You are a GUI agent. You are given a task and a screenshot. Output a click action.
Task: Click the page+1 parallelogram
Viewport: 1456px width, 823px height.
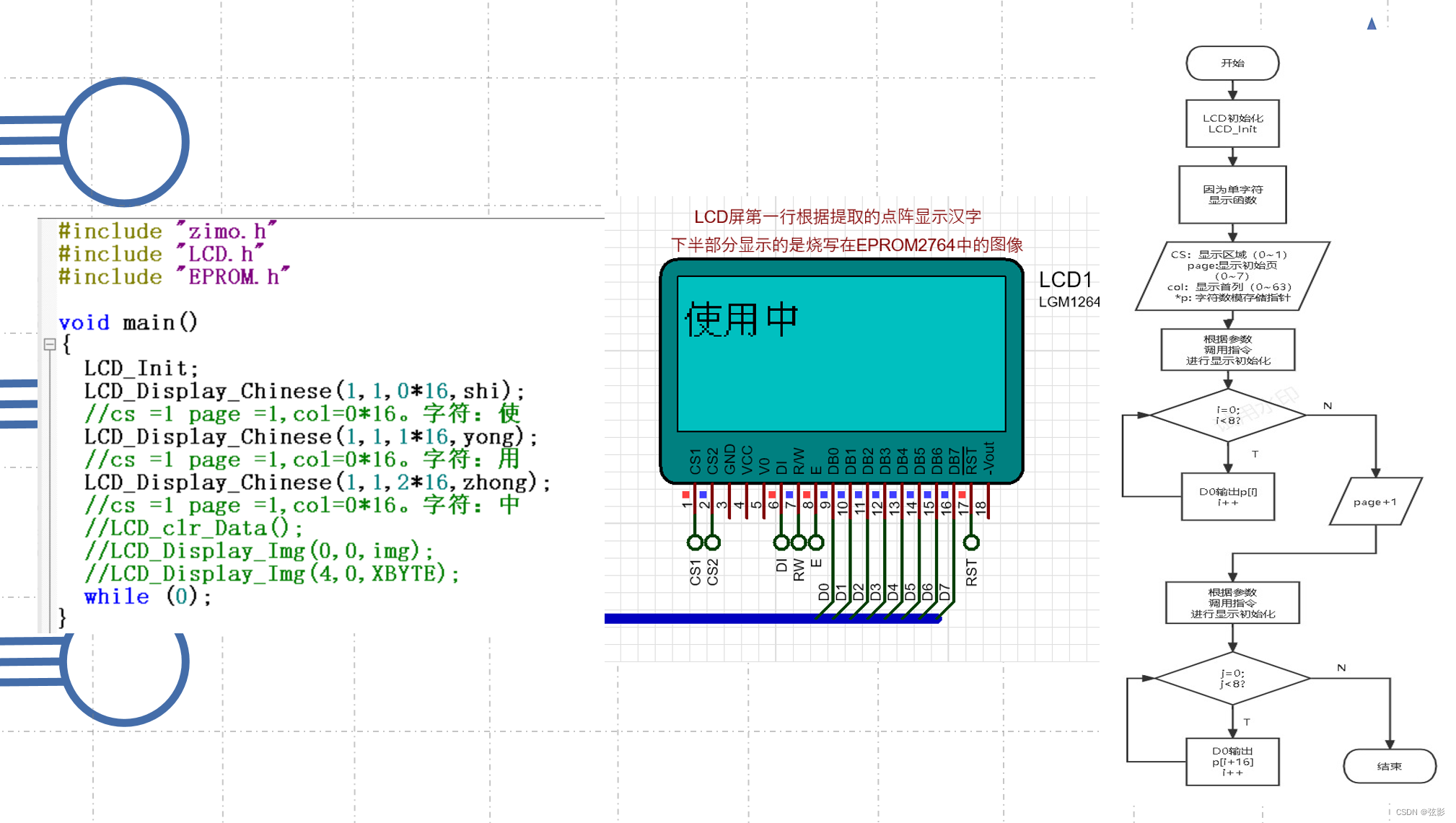tap(1375, 501)
